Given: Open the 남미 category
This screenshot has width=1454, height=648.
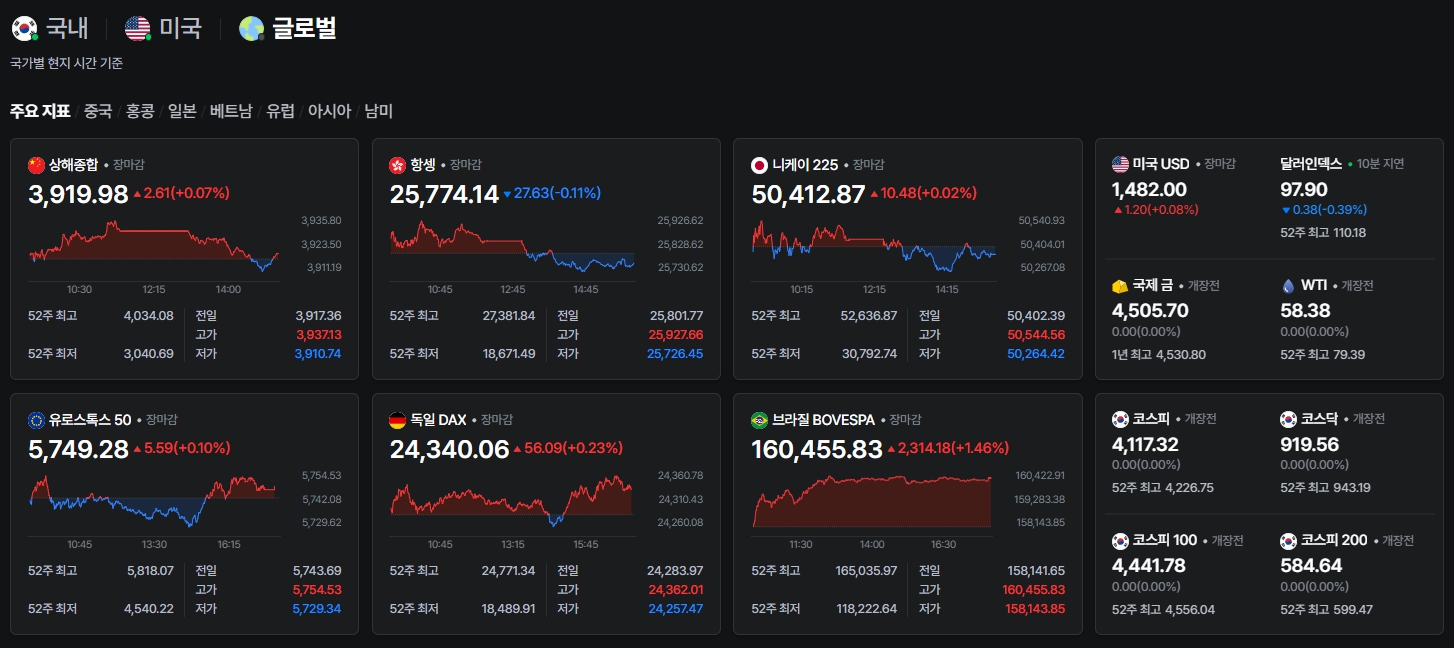Looking at the screenshot, I should 378,111.
